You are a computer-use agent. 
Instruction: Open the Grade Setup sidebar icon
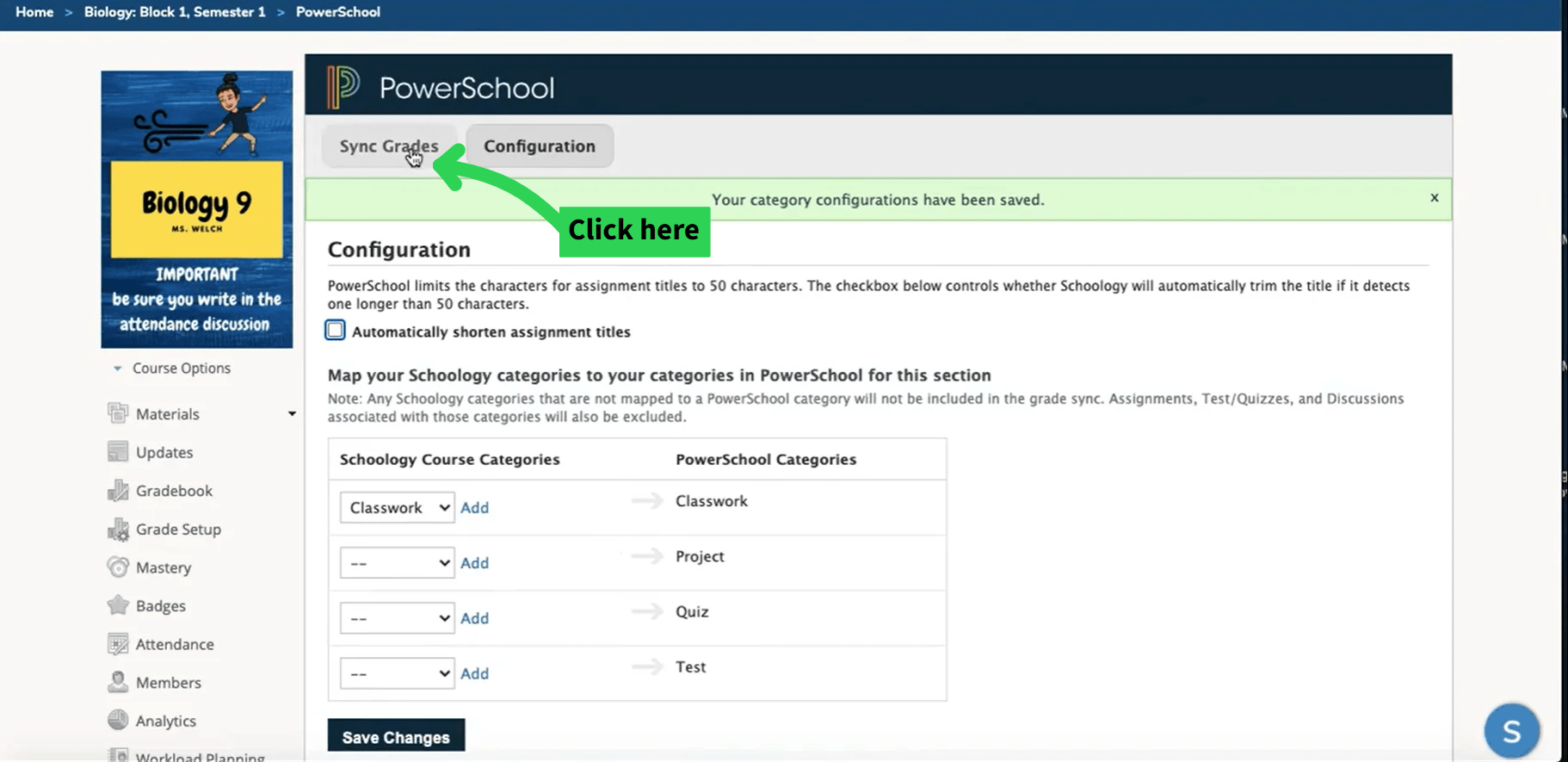pyautogui.click(x=118, y=530)
